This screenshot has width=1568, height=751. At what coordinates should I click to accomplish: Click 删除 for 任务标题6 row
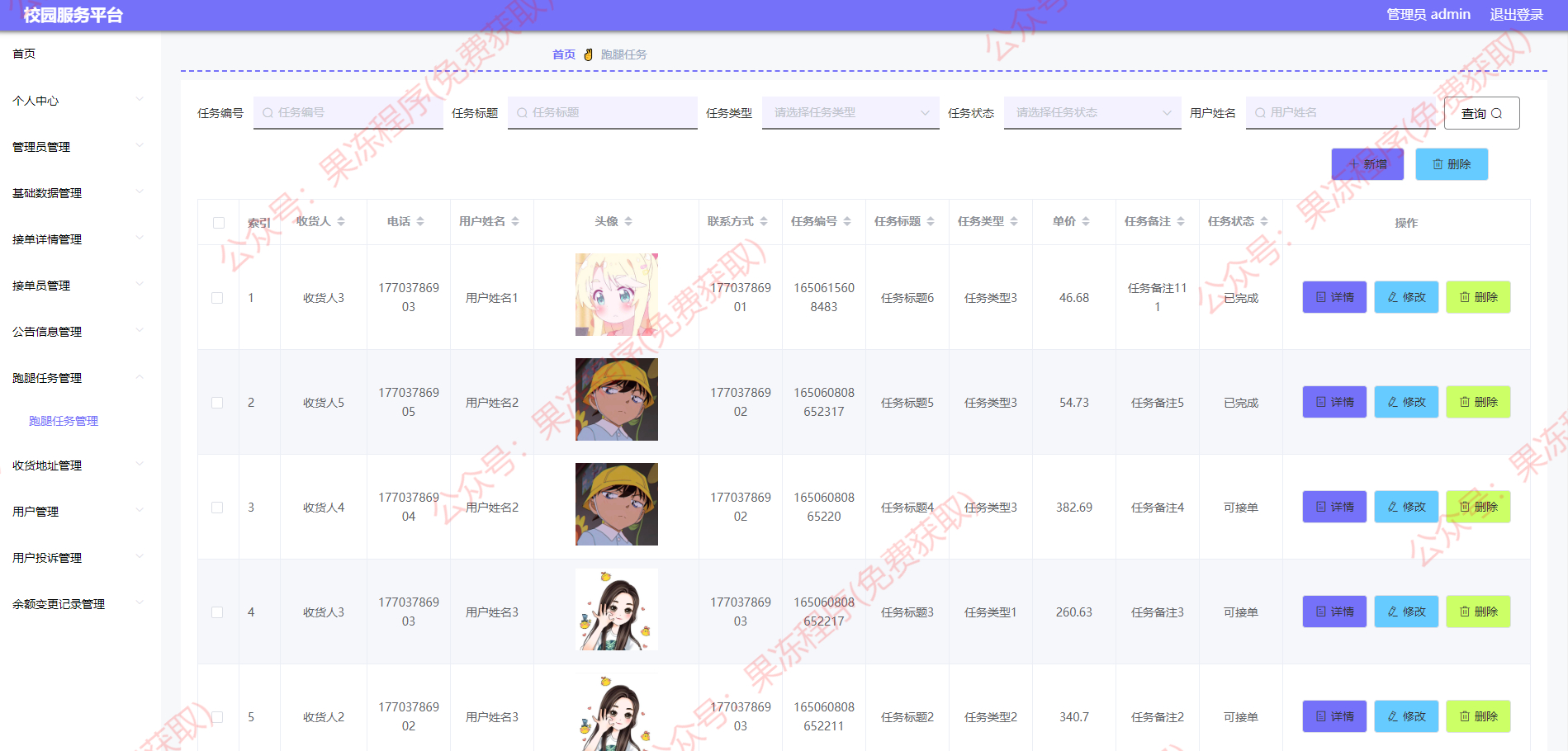pos(1478,297)
